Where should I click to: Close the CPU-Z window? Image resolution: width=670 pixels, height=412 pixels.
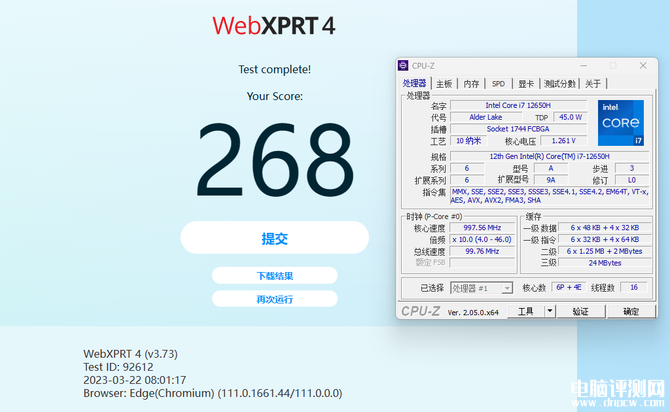(x=643, y=65)
